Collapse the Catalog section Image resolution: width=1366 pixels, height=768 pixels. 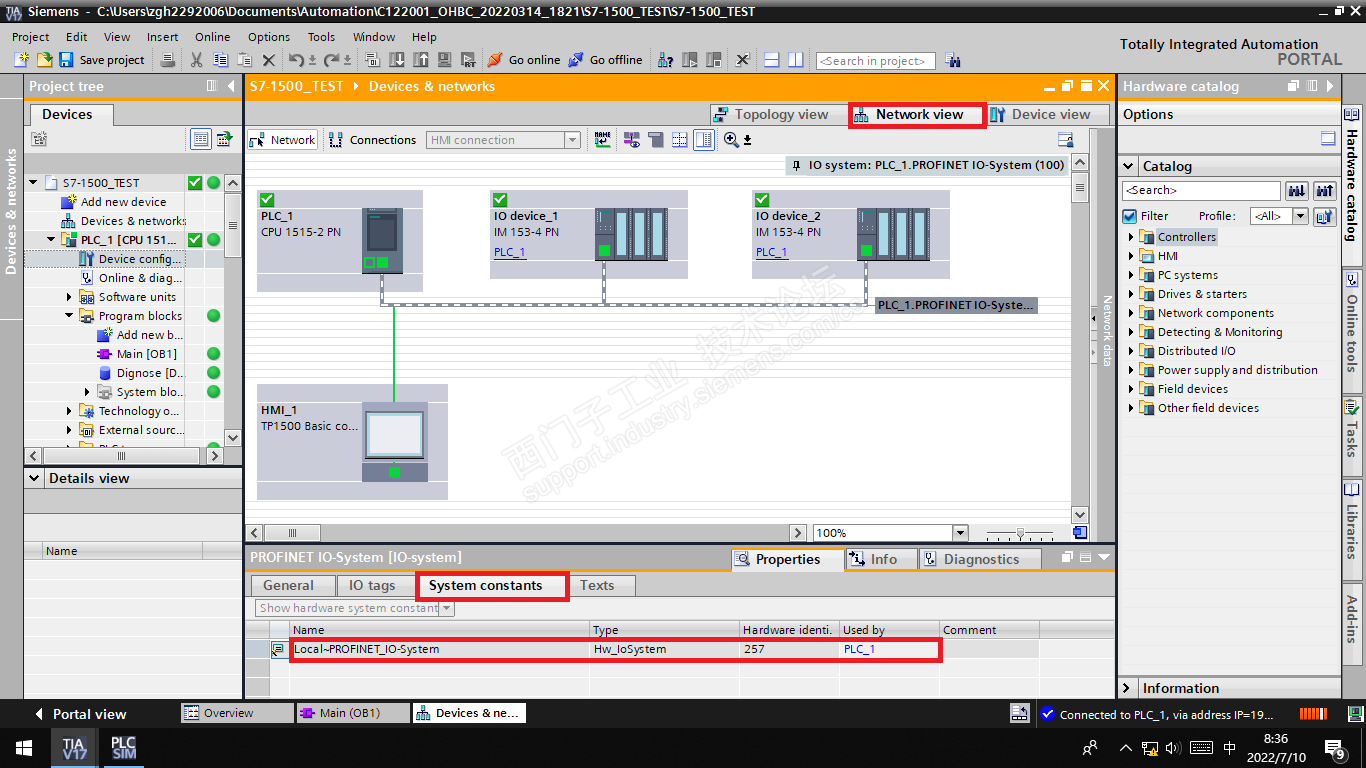[x=1128, y=166]
